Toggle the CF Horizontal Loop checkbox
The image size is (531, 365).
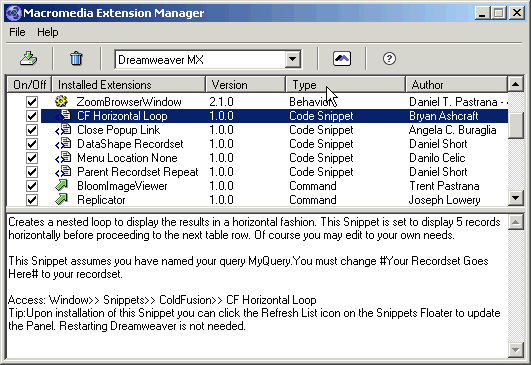(x=32, y=116)
